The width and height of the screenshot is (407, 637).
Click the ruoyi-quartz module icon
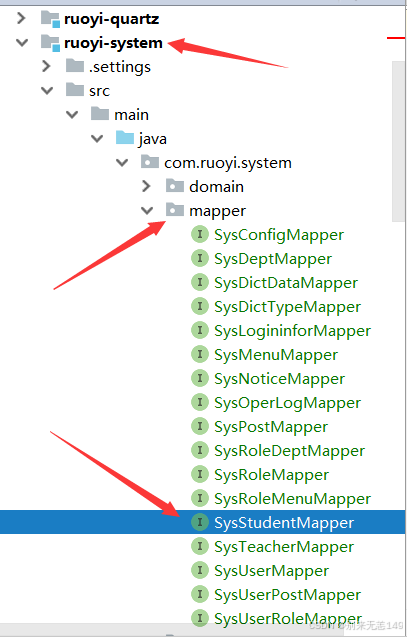[x=50, y=19]
